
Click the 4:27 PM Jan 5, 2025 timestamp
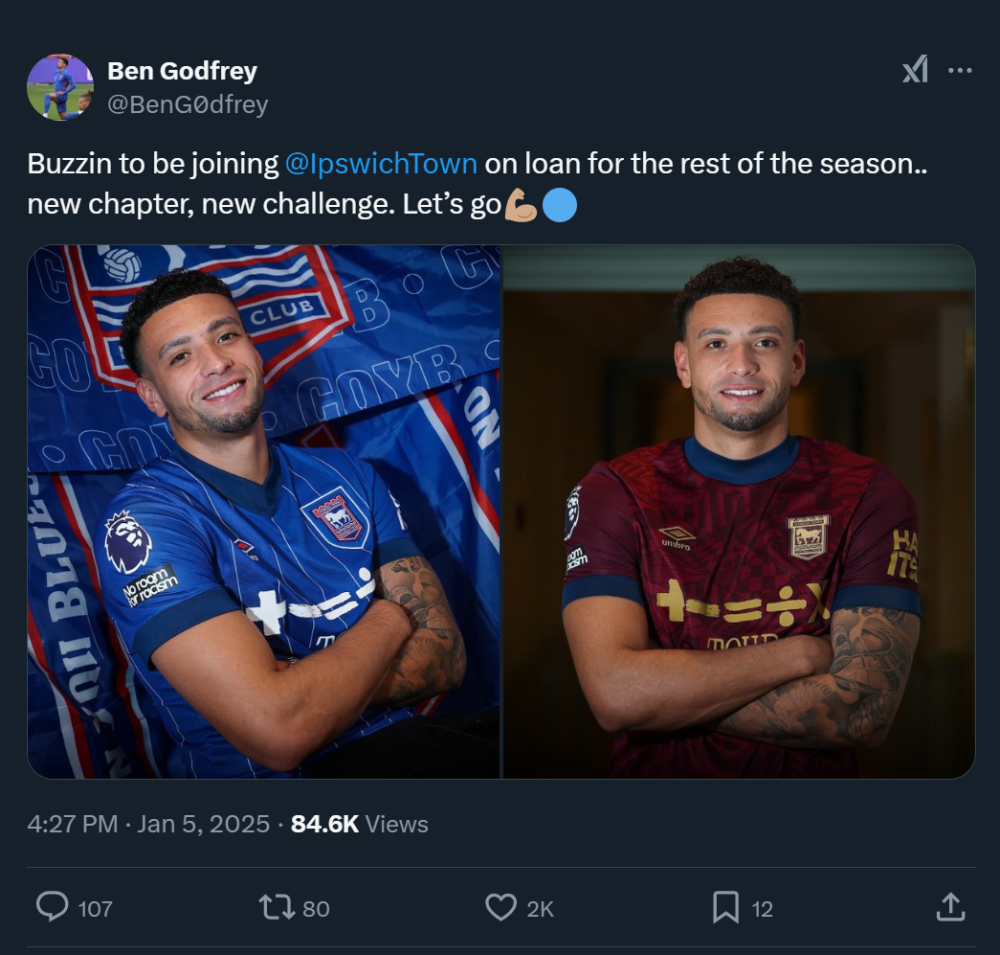pos(149,824)
